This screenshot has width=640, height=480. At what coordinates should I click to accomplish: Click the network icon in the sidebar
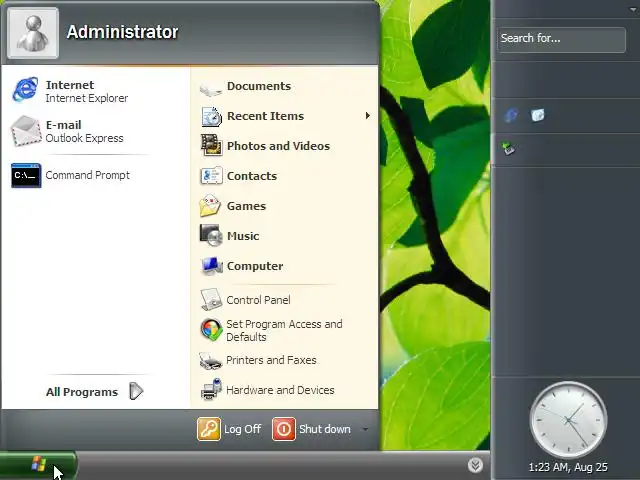[509, 149]
